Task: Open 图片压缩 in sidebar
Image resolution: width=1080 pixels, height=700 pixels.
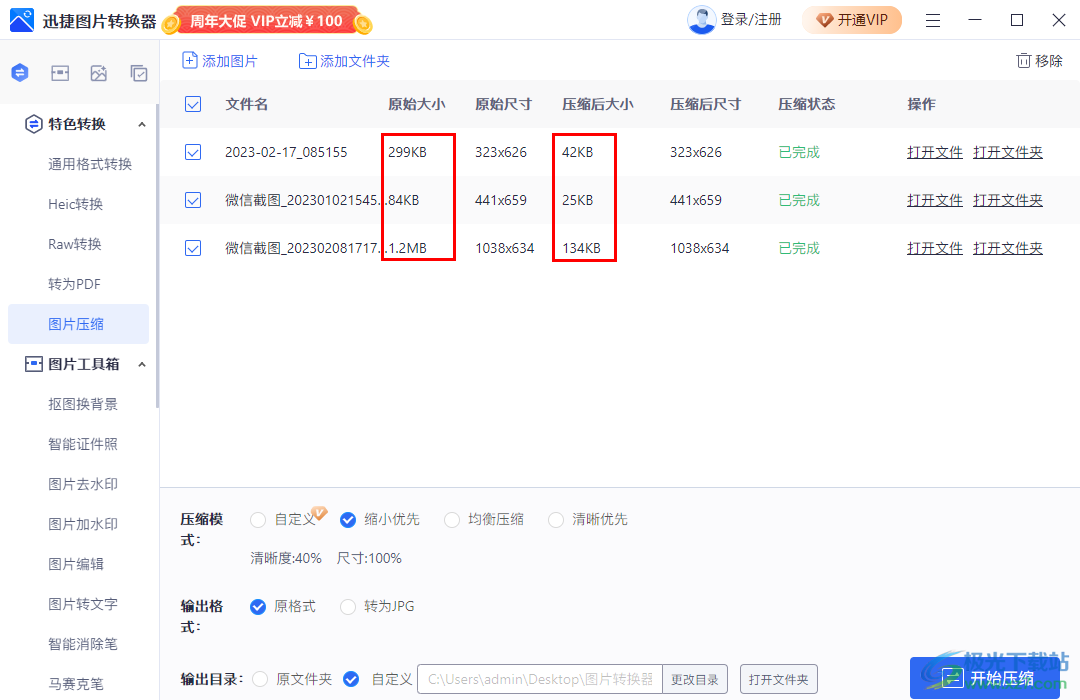Action: pyautogui.click(x=79, y=324)
